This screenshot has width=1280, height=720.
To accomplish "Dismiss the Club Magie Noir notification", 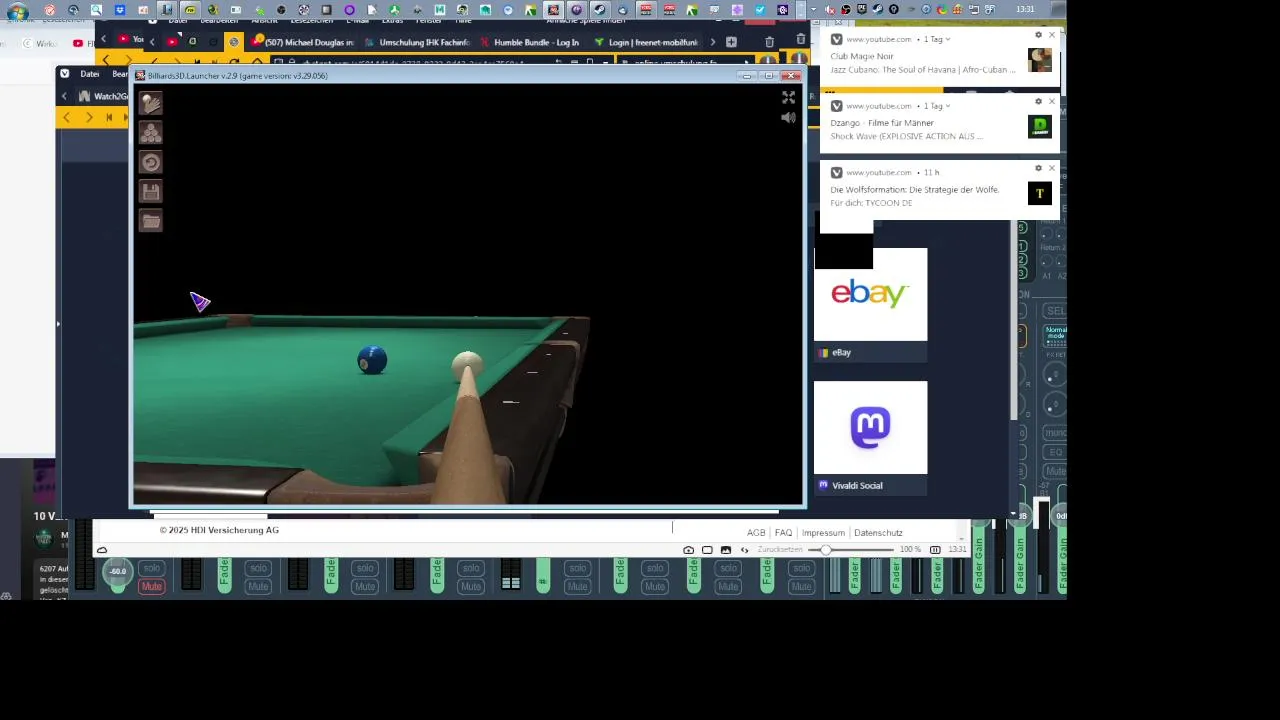I will [x=1051, y=35].
